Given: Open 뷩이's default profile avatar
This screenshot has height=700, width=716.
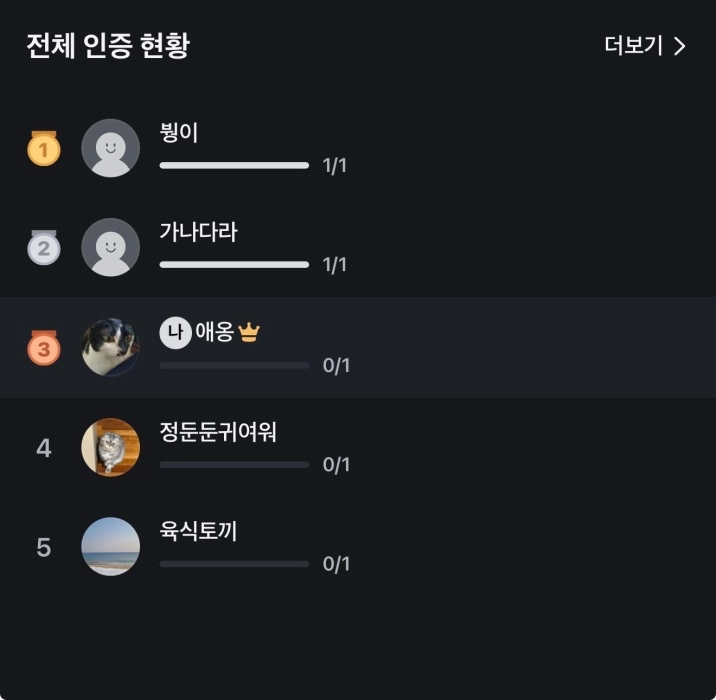Looking at the screenshot, I should pyautogui.click(x=110, y=148).
